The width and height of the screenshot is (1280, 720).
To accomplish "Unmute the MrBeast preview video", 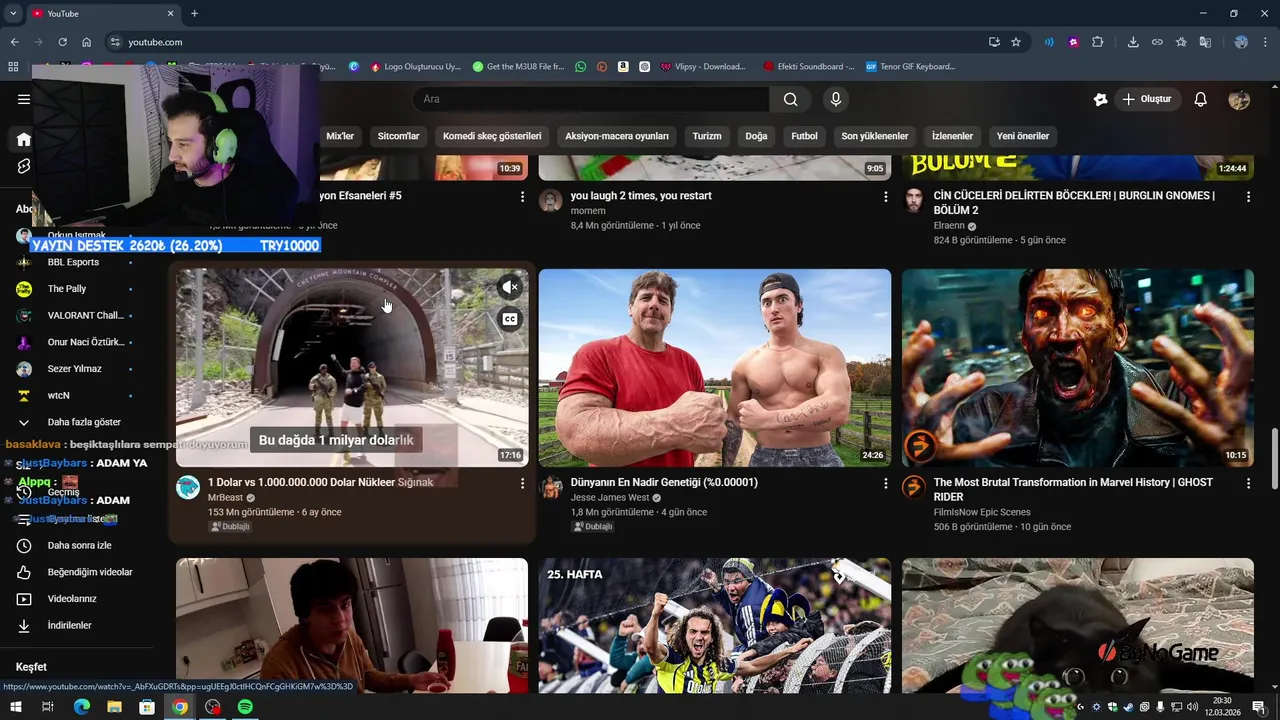I will tap(510, 288).
